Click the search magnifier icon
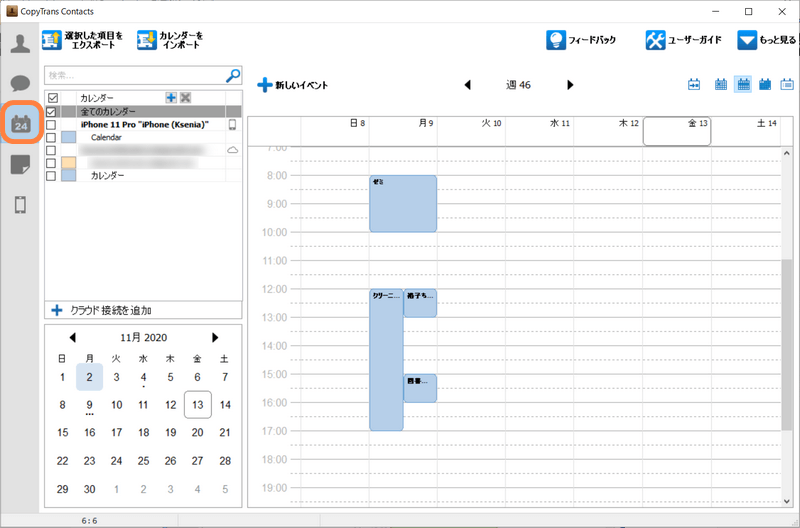The width and height of the screenshot is (800, 528). 233,76
